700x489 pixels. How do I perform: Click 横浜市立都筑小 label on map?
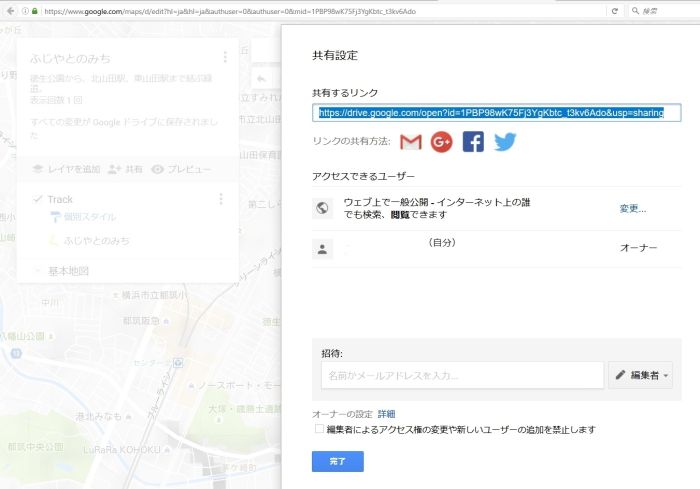[x=153, y=295]
